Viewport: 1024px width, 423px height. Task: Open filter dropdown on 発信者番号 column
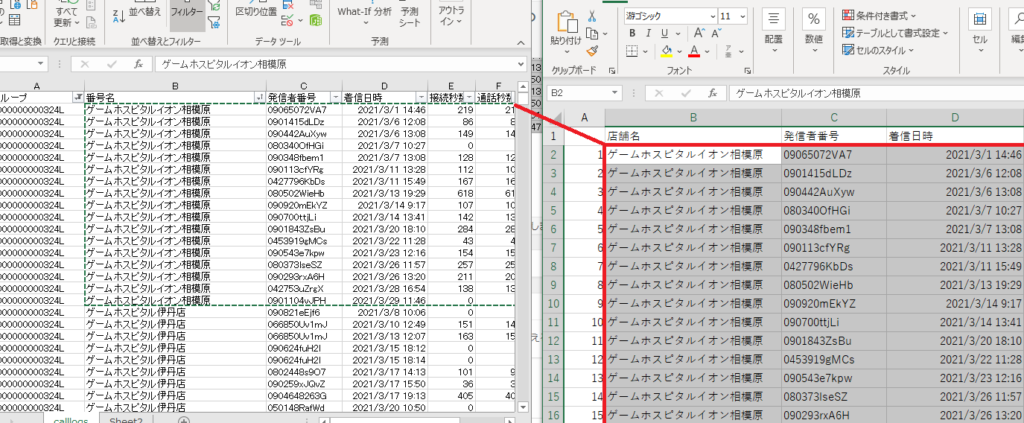336,97
